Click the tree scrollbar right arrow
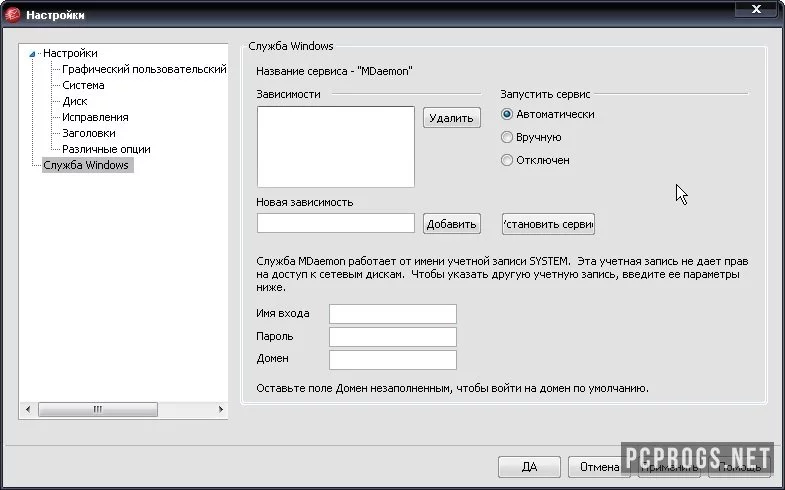The image size is (785, 490). point(221,409)
